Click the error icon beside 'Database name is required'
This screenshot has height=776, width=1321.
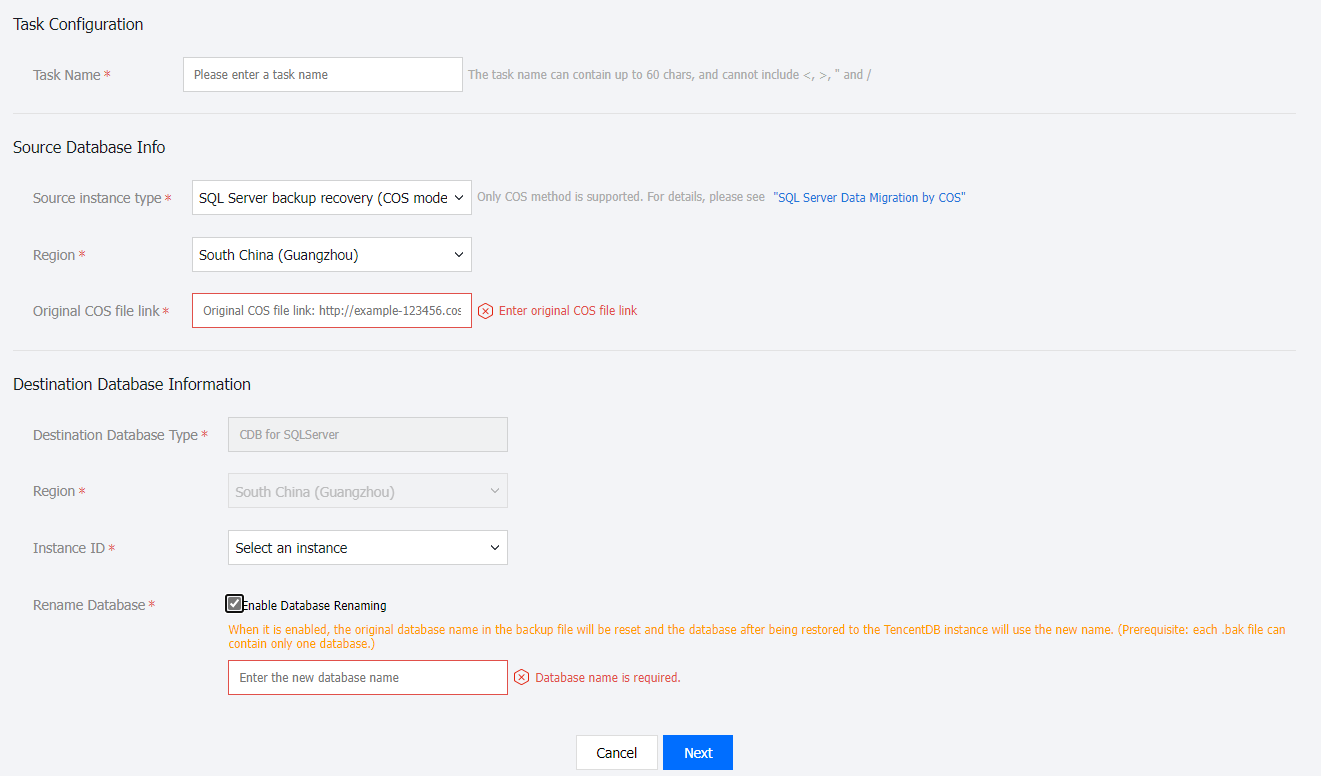click(522, 678)
